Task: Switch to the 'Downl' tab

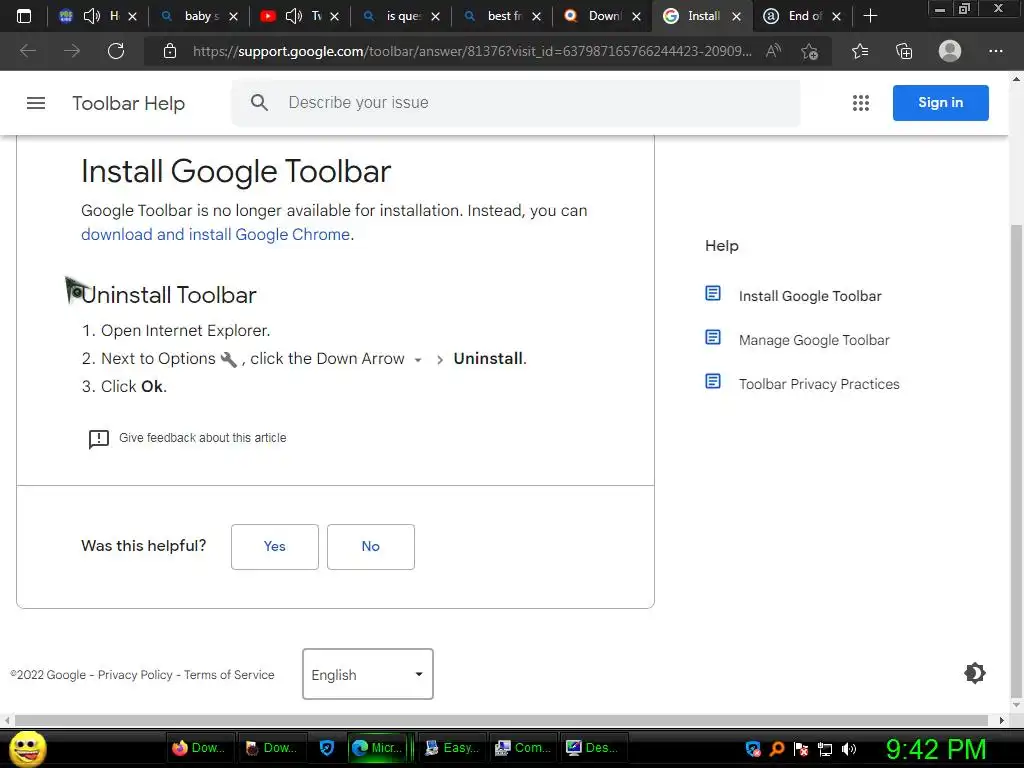Action: pyautogui.click(x=602, y=16)
